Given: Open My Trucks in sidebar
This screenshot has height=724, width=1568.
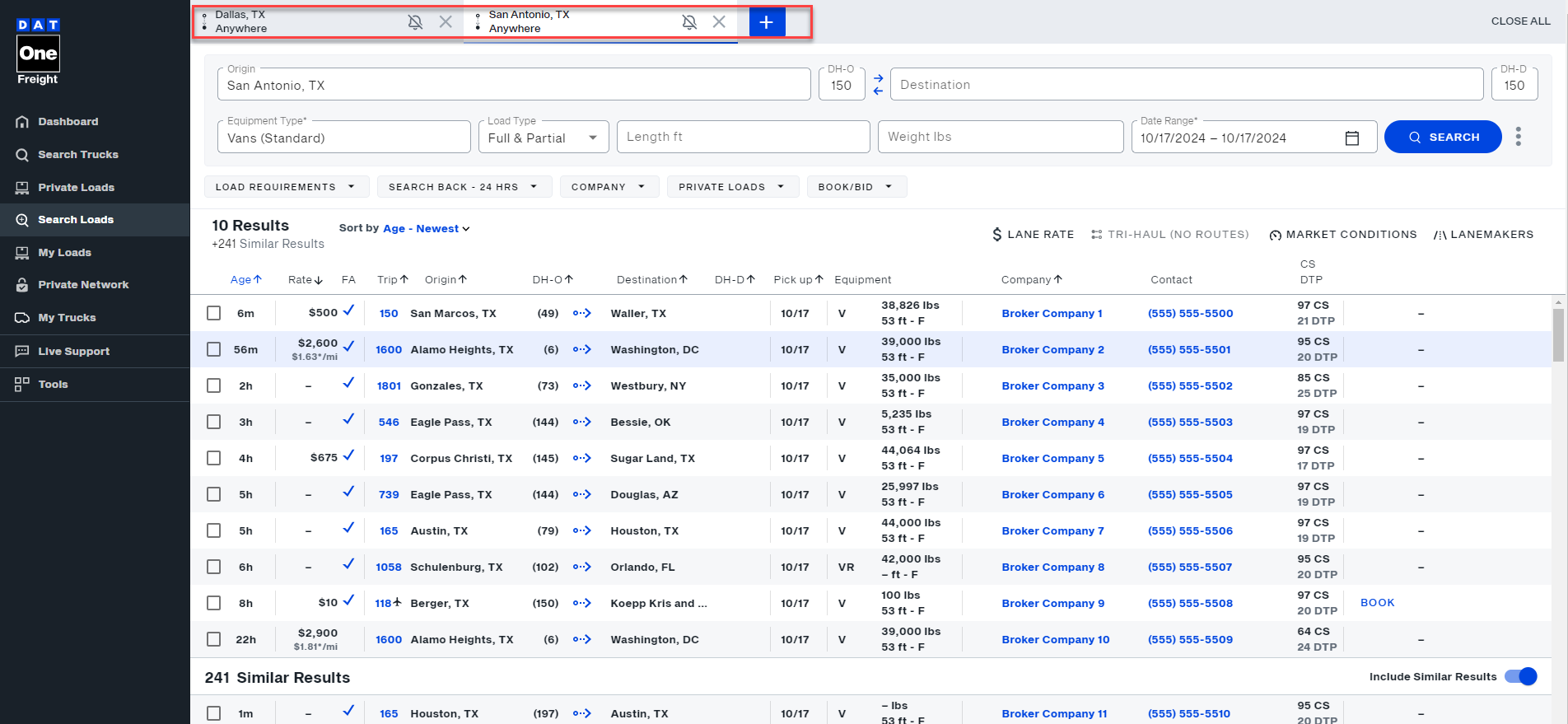Looking at the screenshot, I should 67,318.
